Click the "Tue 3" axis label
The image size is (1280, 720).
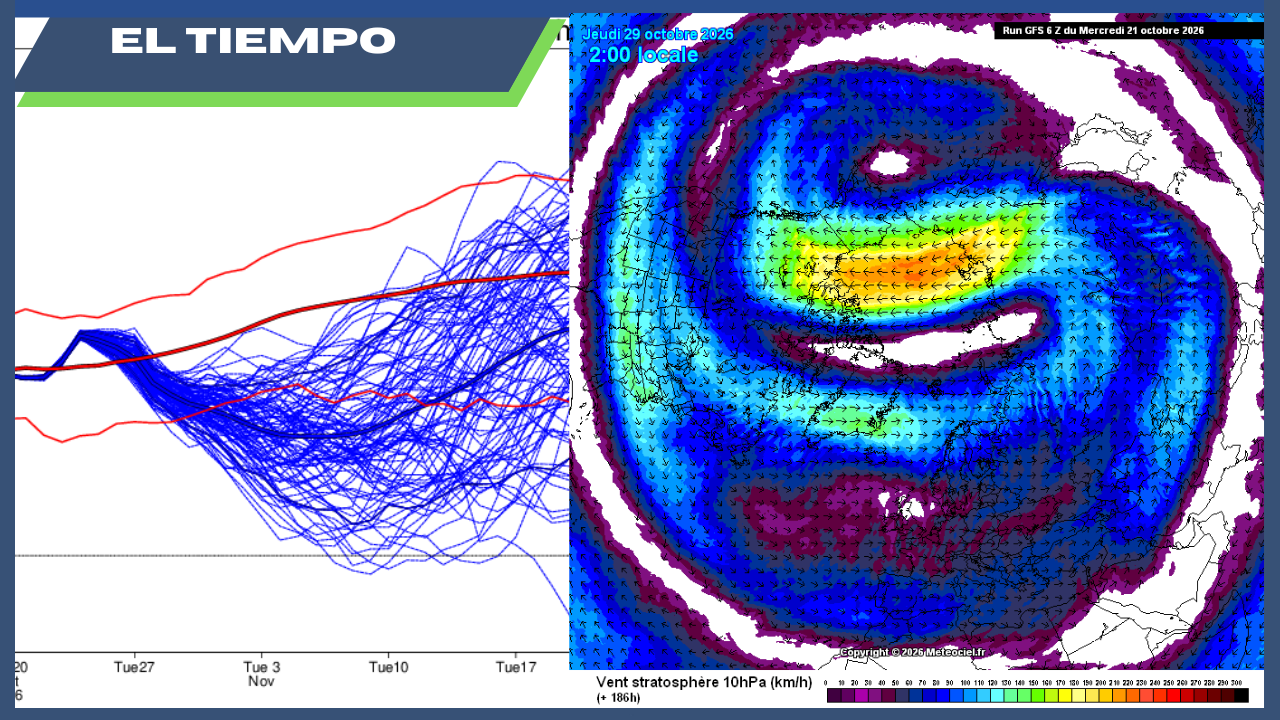pos(262,667)
